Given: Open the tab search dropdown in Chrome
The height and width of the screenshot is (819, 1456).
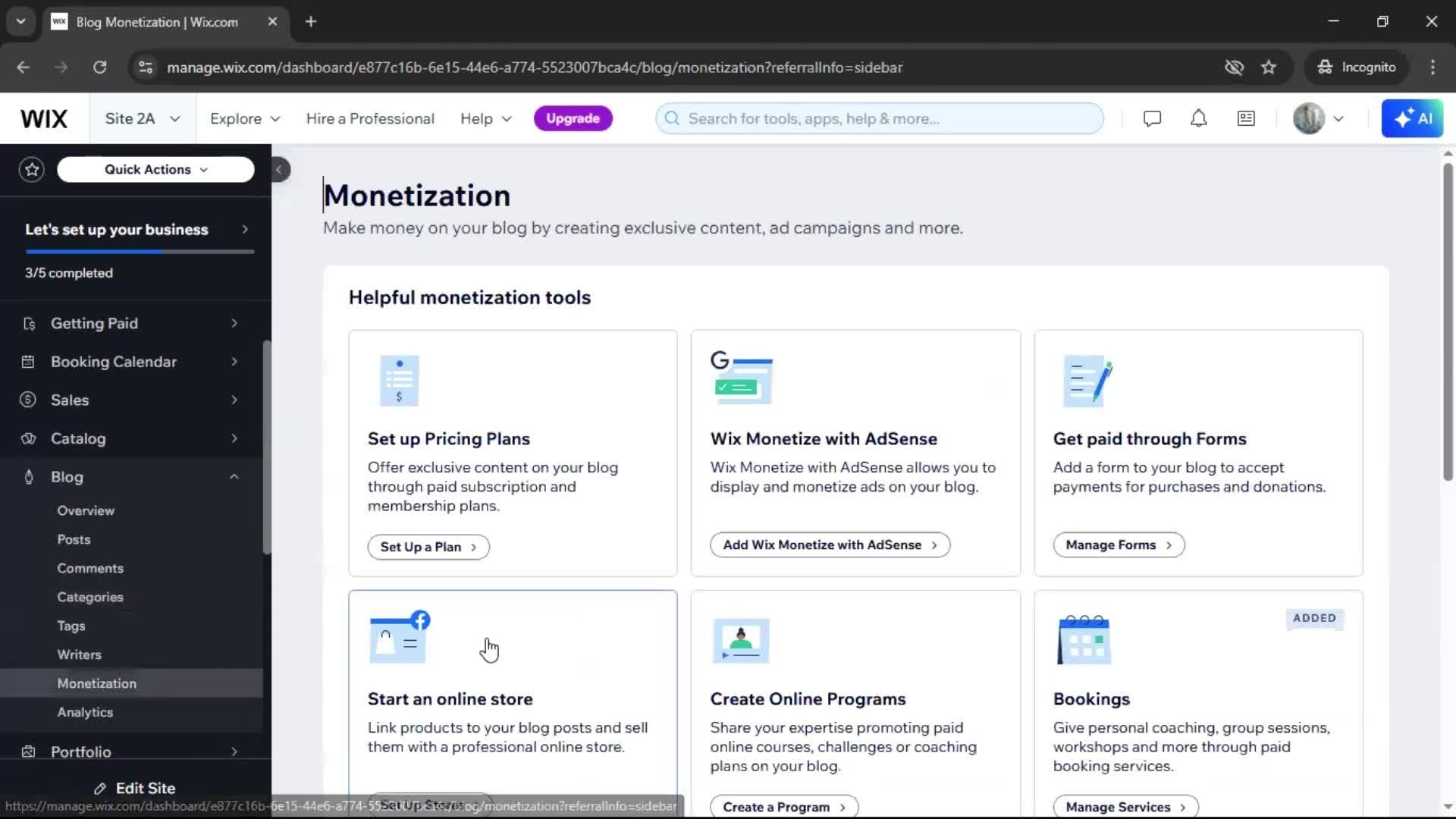Looking at the screenshot, I should click(x=20, y=21).
